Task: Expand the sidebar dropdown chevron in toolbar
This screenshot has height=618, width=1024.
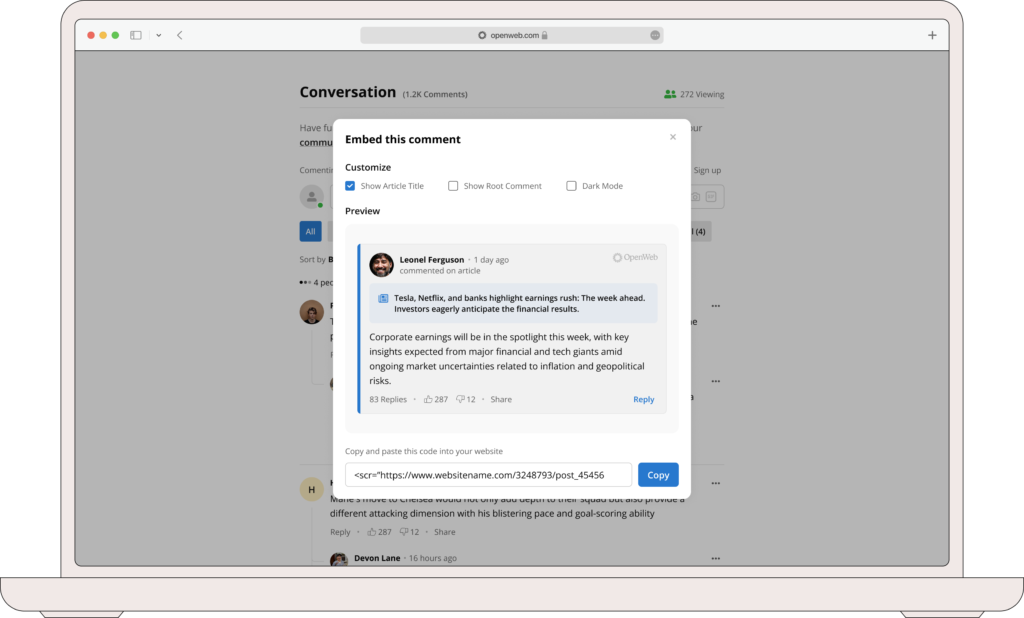Action: point(158,35)
